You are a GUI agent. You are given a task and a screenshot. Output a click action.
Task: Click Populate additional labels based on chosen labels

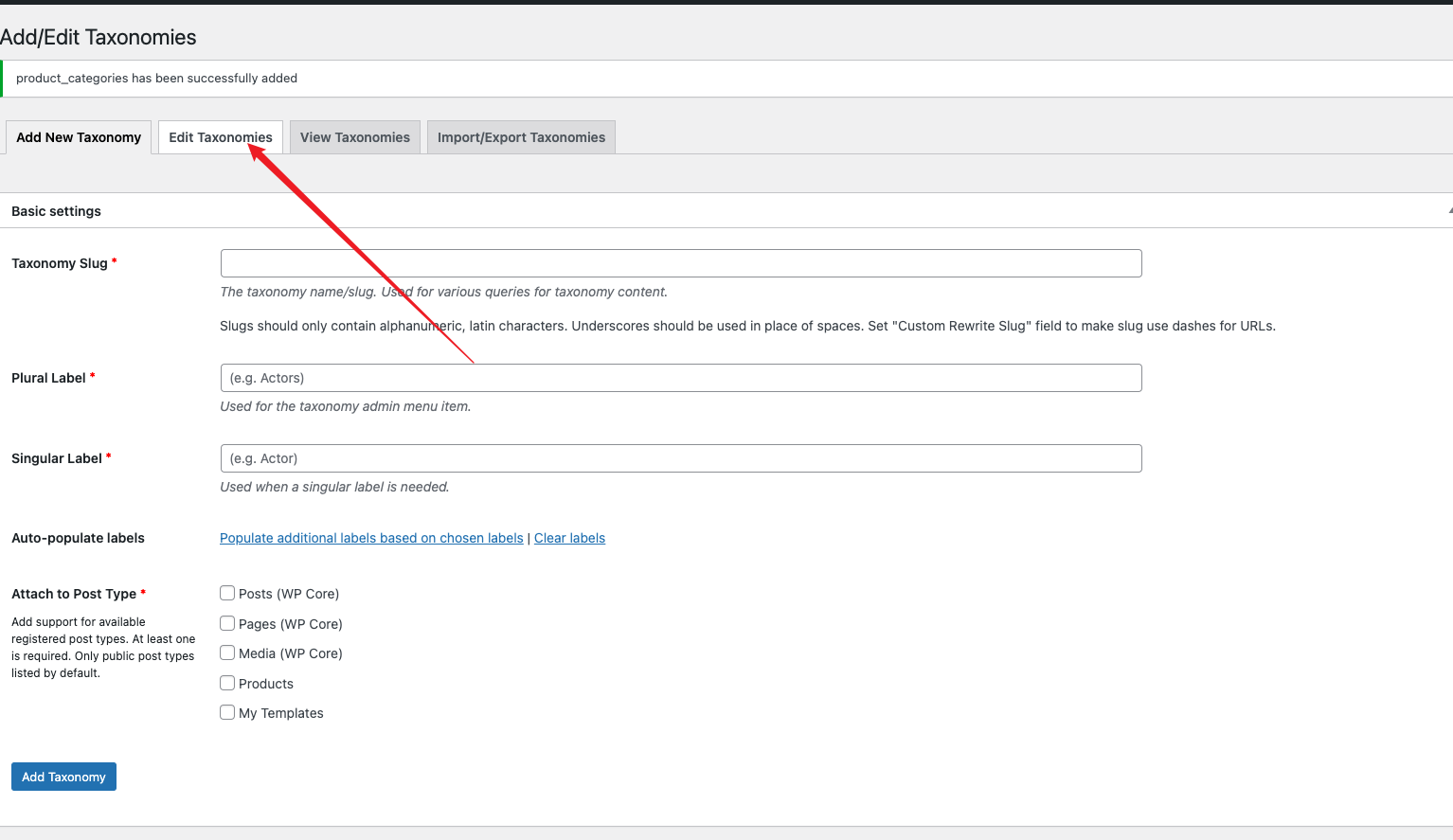tap(371, 538)
